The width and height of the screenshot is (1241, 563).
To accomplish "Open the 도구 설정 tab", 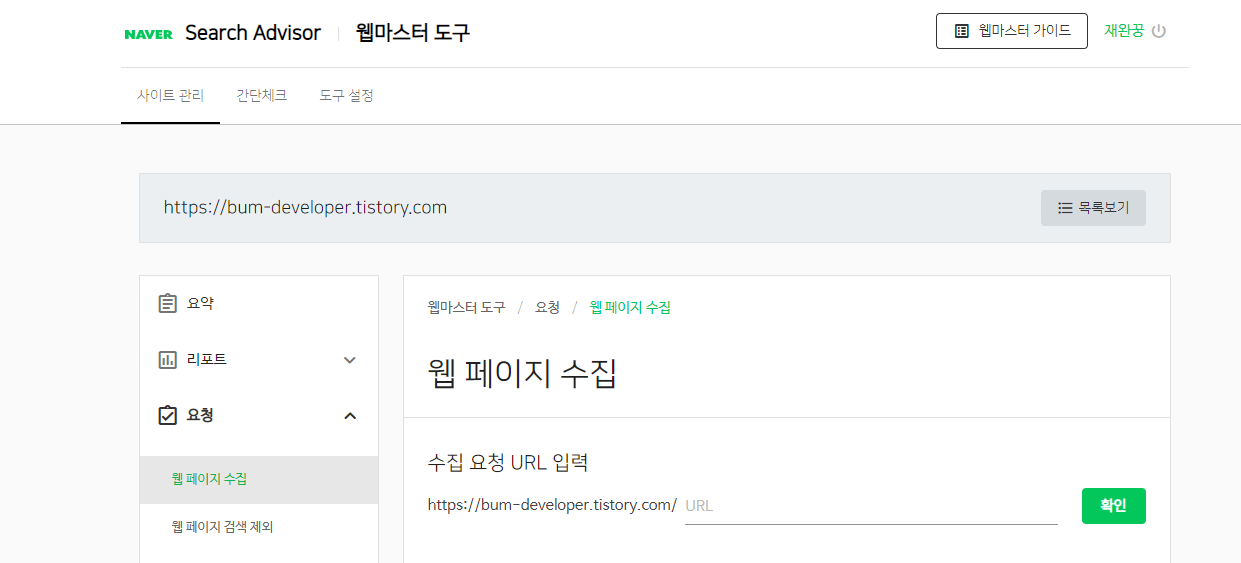I will click(346, 96).
